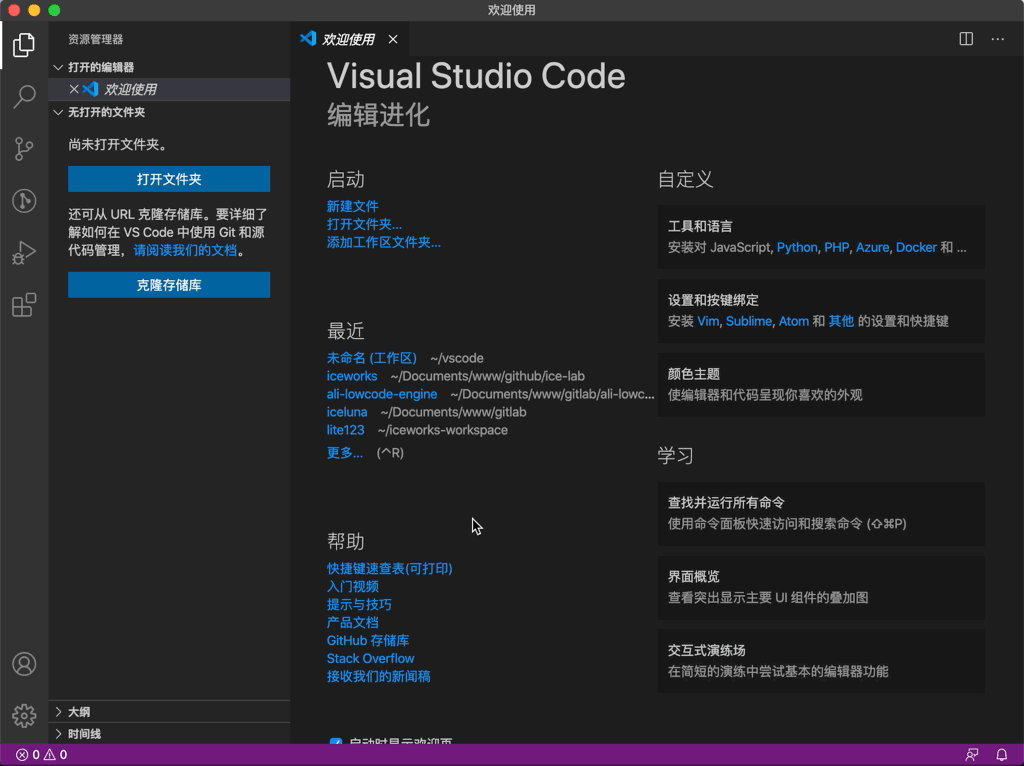Click the feedback smiley in status bar
This screenshot has width=1024, height=766.
tap(971, 754)
